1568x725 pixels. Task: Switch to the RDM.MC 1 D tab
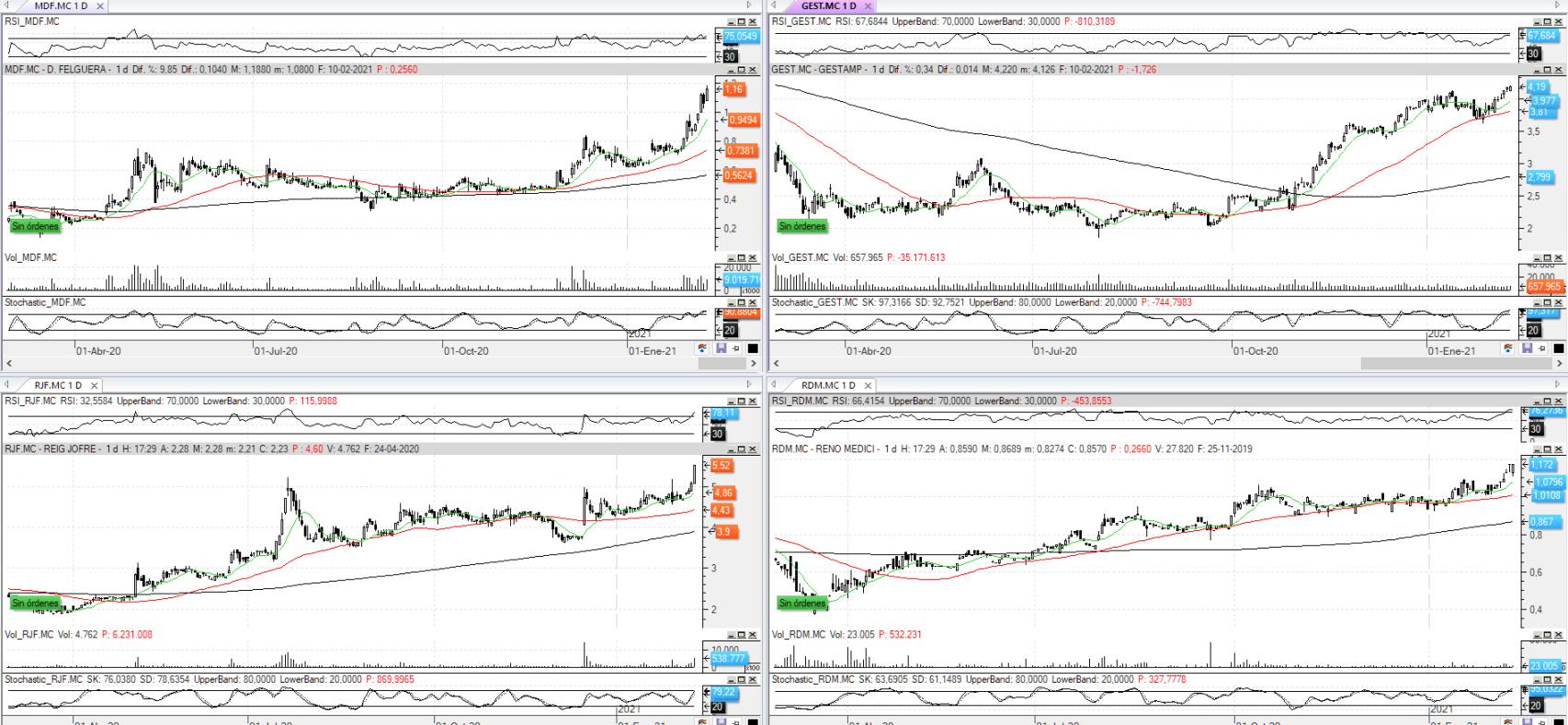pyautogui.click(x=826, y=386)
